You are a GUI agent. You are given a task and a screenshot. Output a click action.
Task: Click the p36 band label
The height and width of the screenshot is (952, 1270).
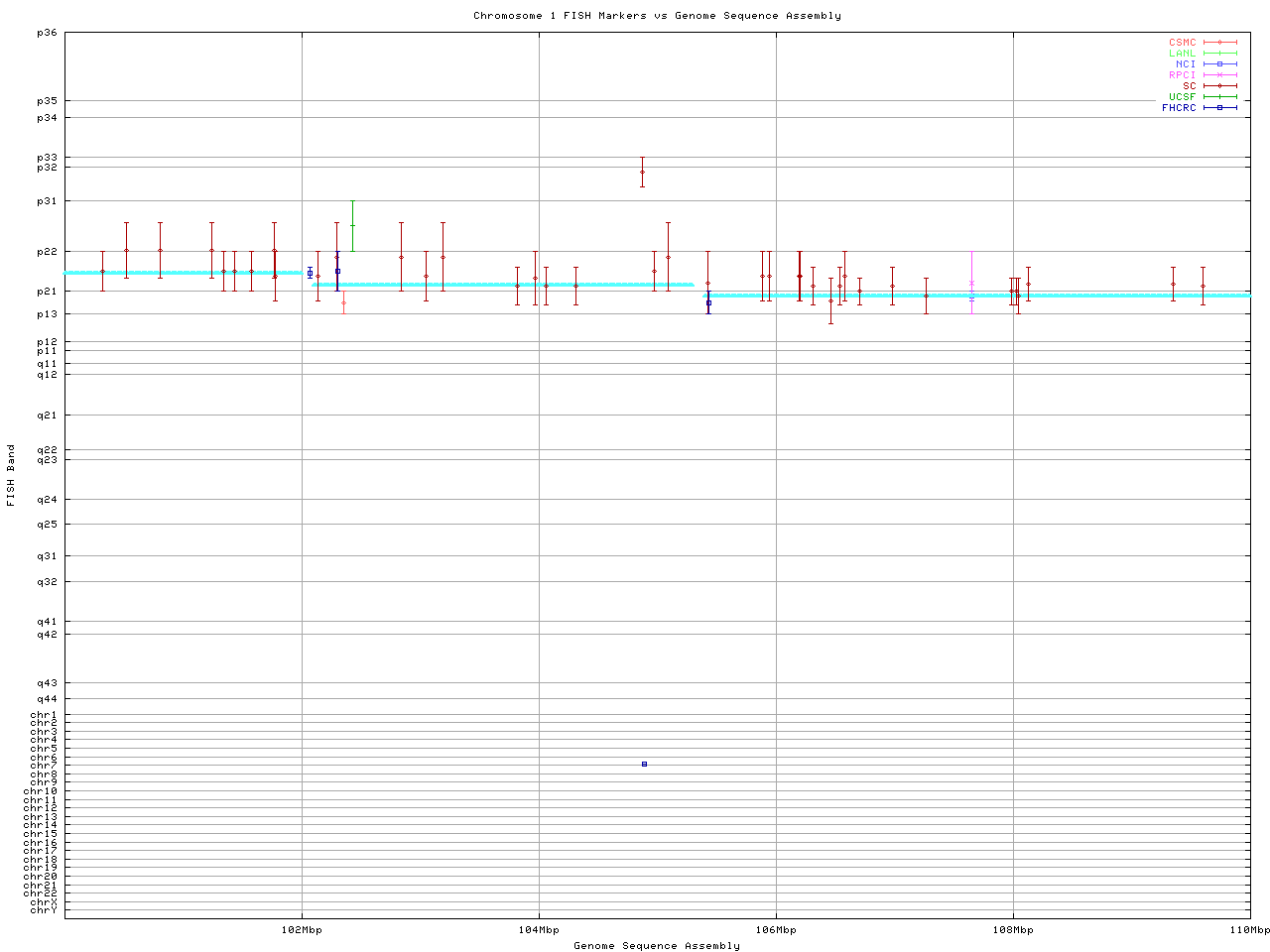pos(47,33)
